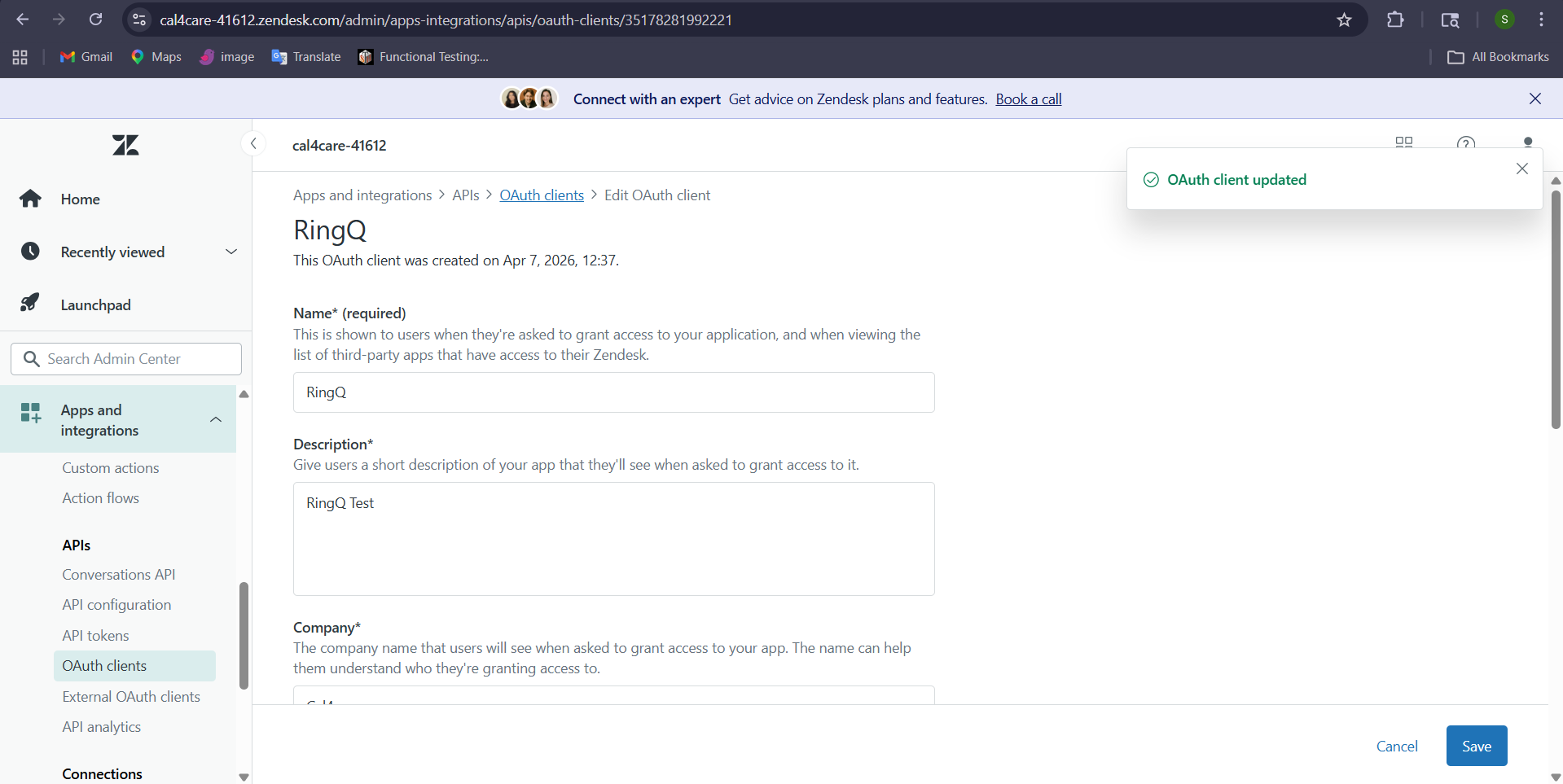The width and height of the screenshot is (1563, 784).
Task: Open API analytics
Action: (102, 727)
